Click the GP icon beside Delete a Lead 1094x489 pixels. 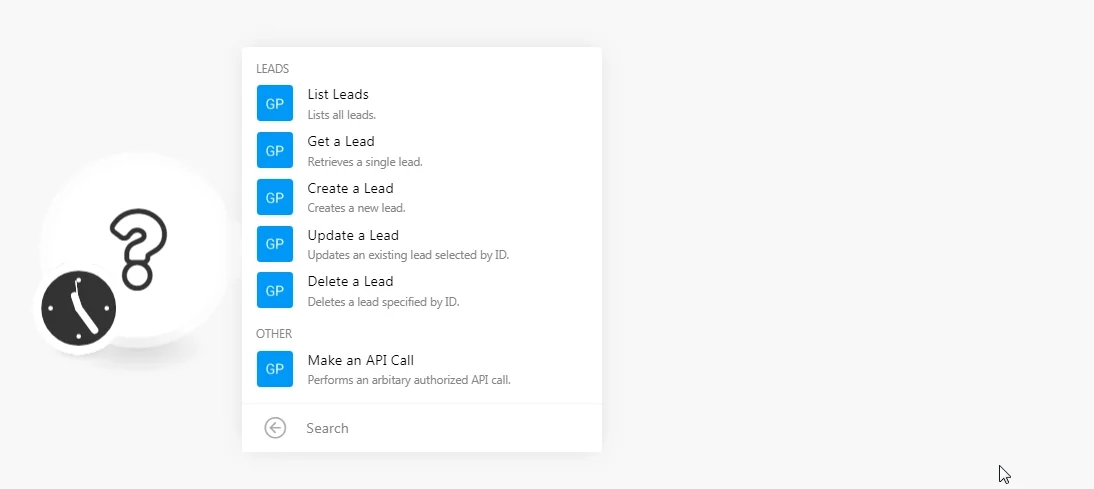275,290
